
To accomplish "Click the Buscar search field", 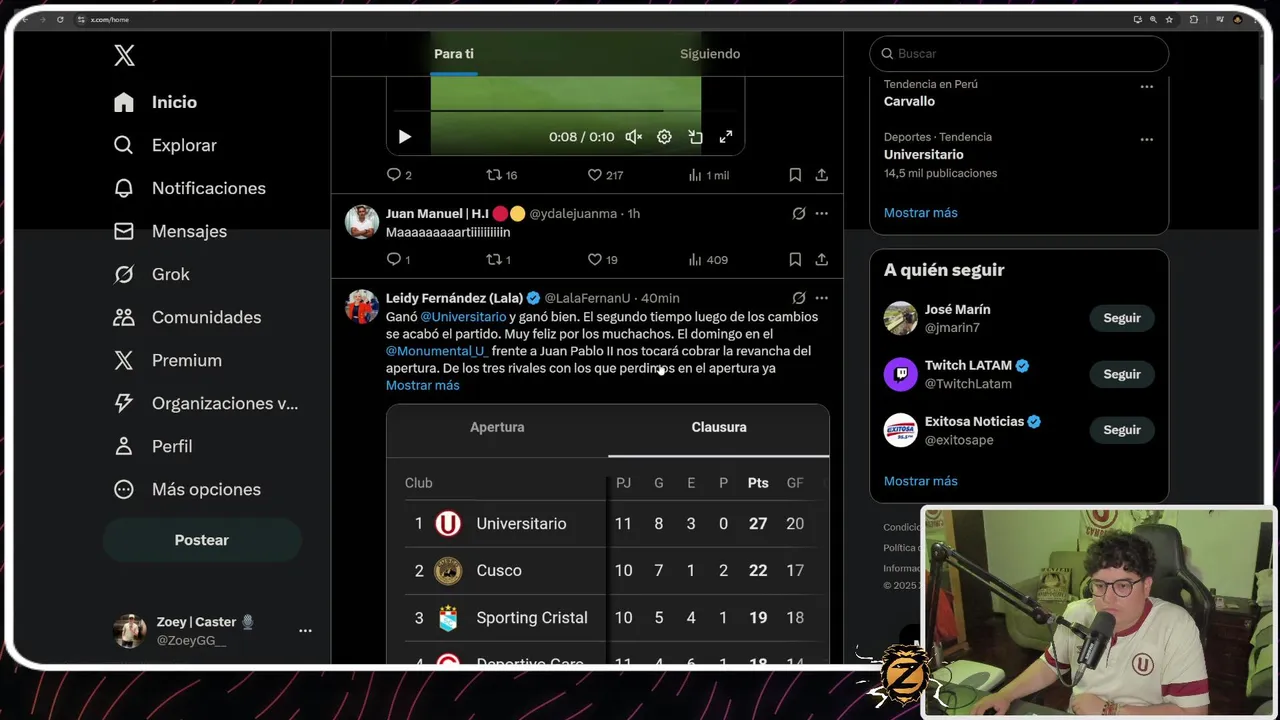I will pyautogui.click(x=1019, y=54).
